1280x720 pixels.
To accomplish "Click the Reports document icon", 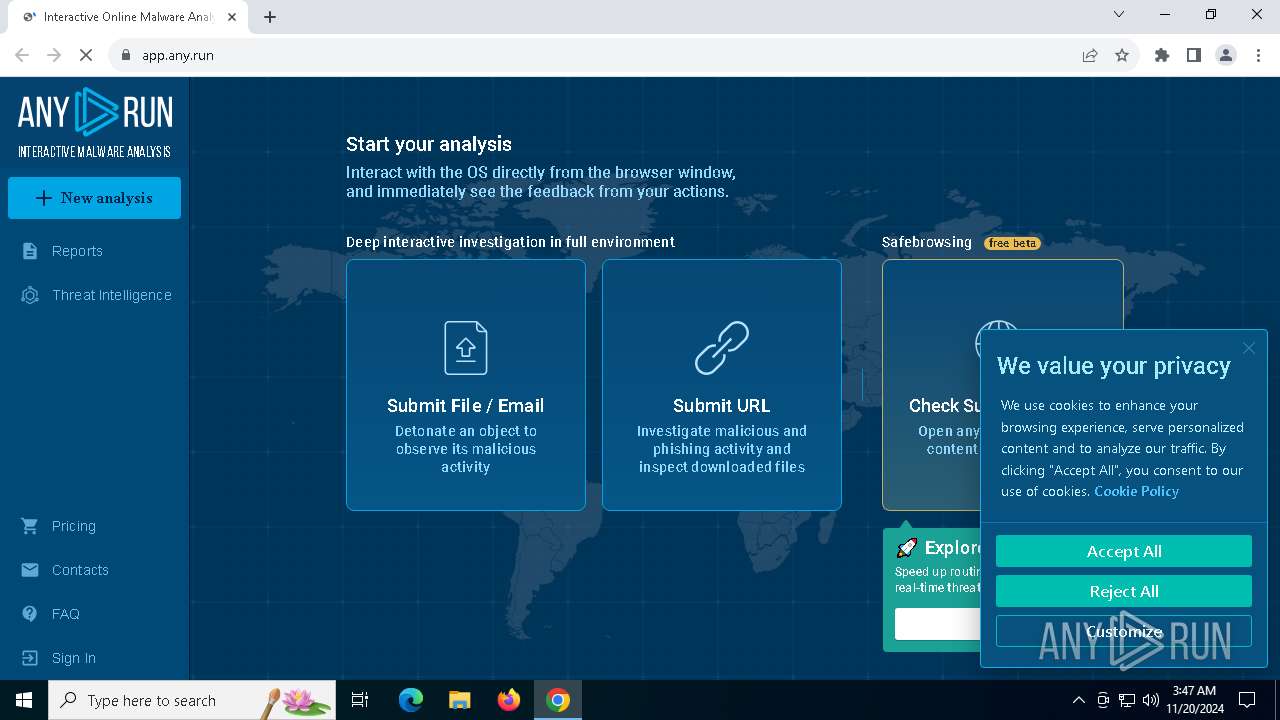I will coord(30,251).
